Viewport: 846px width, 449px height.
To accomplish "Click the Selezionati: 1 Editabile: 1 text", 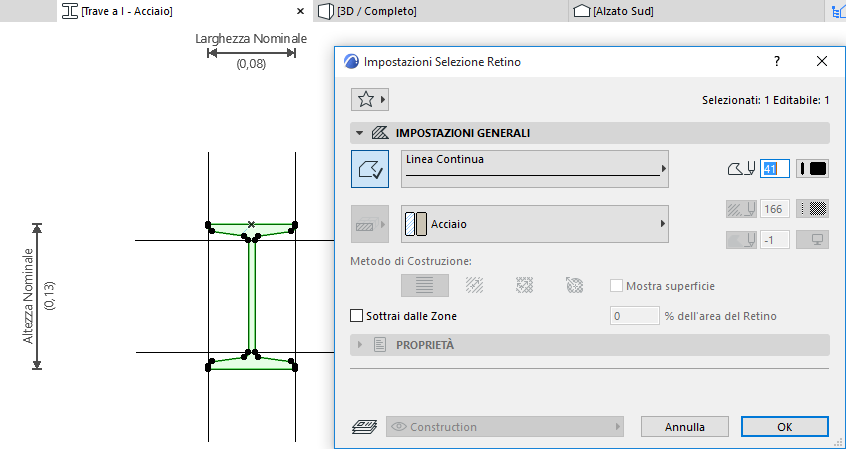I will click(x=766, y=100).
